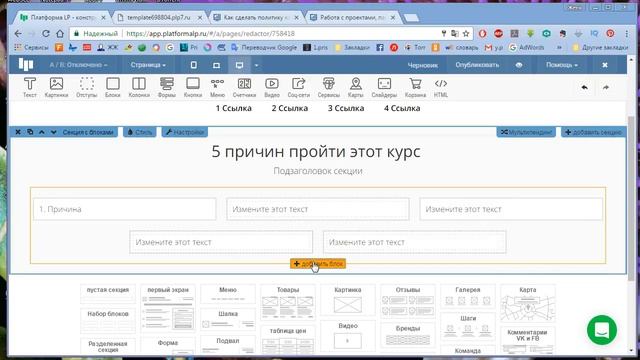This screenshot has width=640, height=360.
Task: Open the green chat widget
Action: [x=602, y=330]
